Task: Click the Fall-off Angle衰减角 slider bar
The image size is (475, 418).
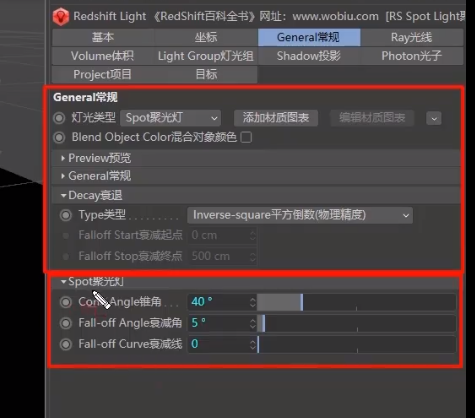Action: tap(356, 323)
